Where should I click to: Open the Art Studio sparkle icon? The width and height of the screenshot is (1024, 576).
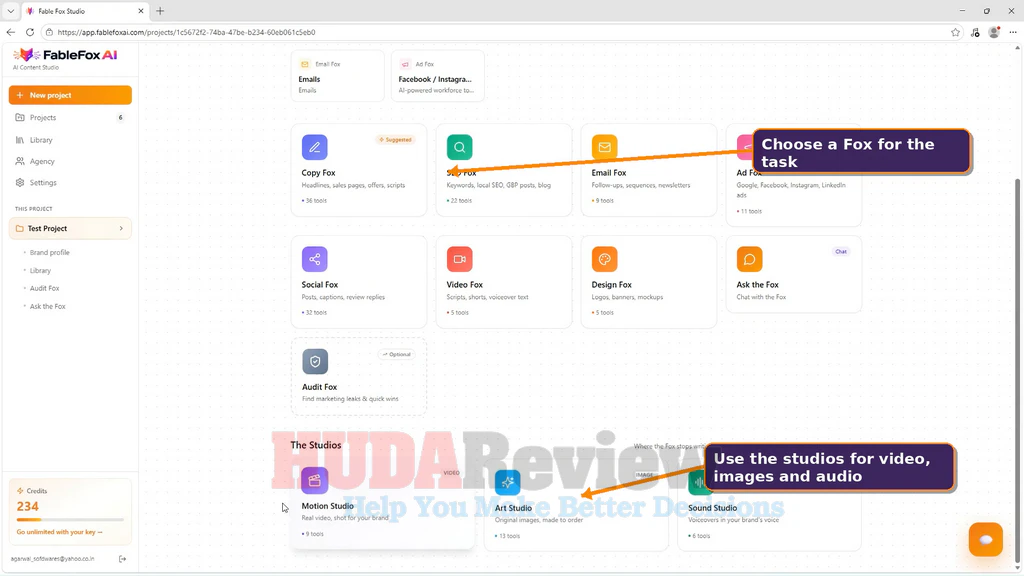click(507, 482)
